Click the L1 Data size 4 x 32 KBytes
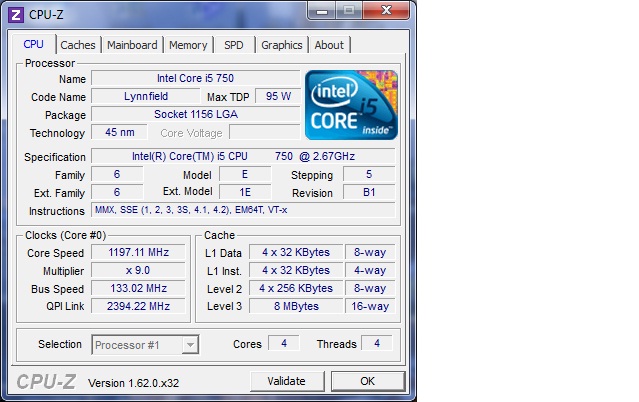 click(x=296, y=252)
